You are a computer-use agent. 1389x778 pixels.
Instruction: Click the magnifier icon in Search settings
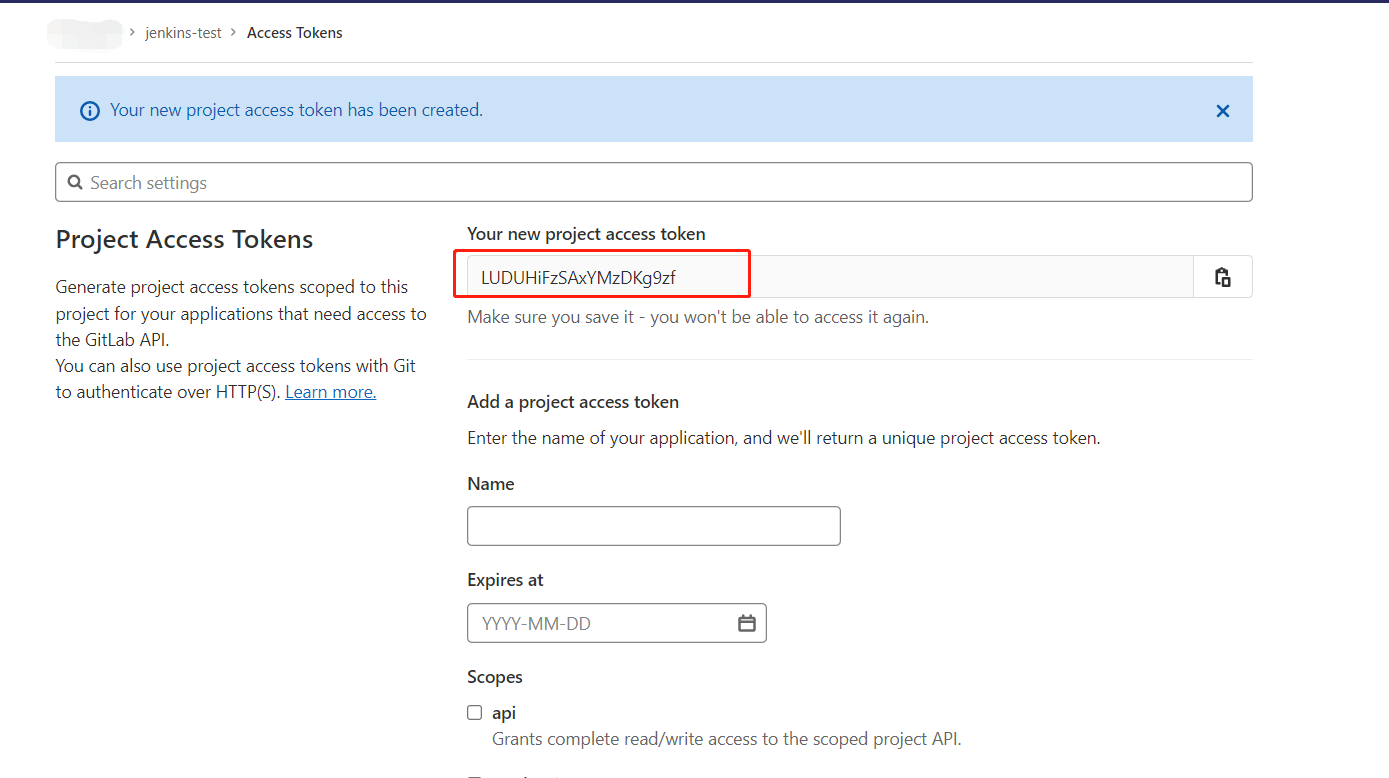tap(75, 183)
